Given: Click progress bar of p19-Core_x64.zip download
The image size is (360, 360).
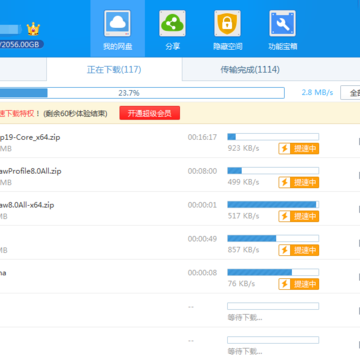Looking at the screenshot, I should coord(273,137).
